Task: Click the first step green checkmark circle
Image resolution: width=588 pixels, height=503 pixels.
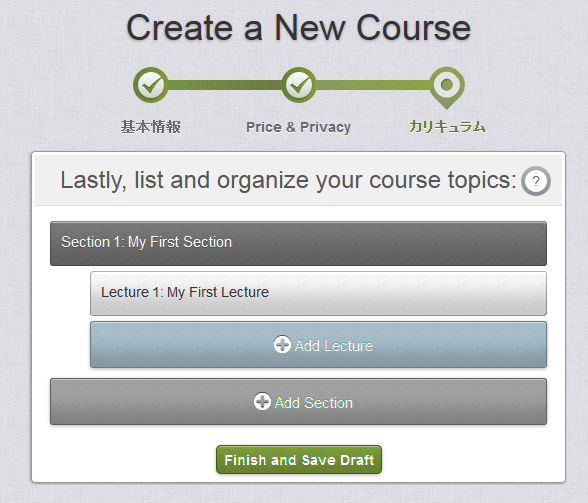Action: tap(151, 85)
